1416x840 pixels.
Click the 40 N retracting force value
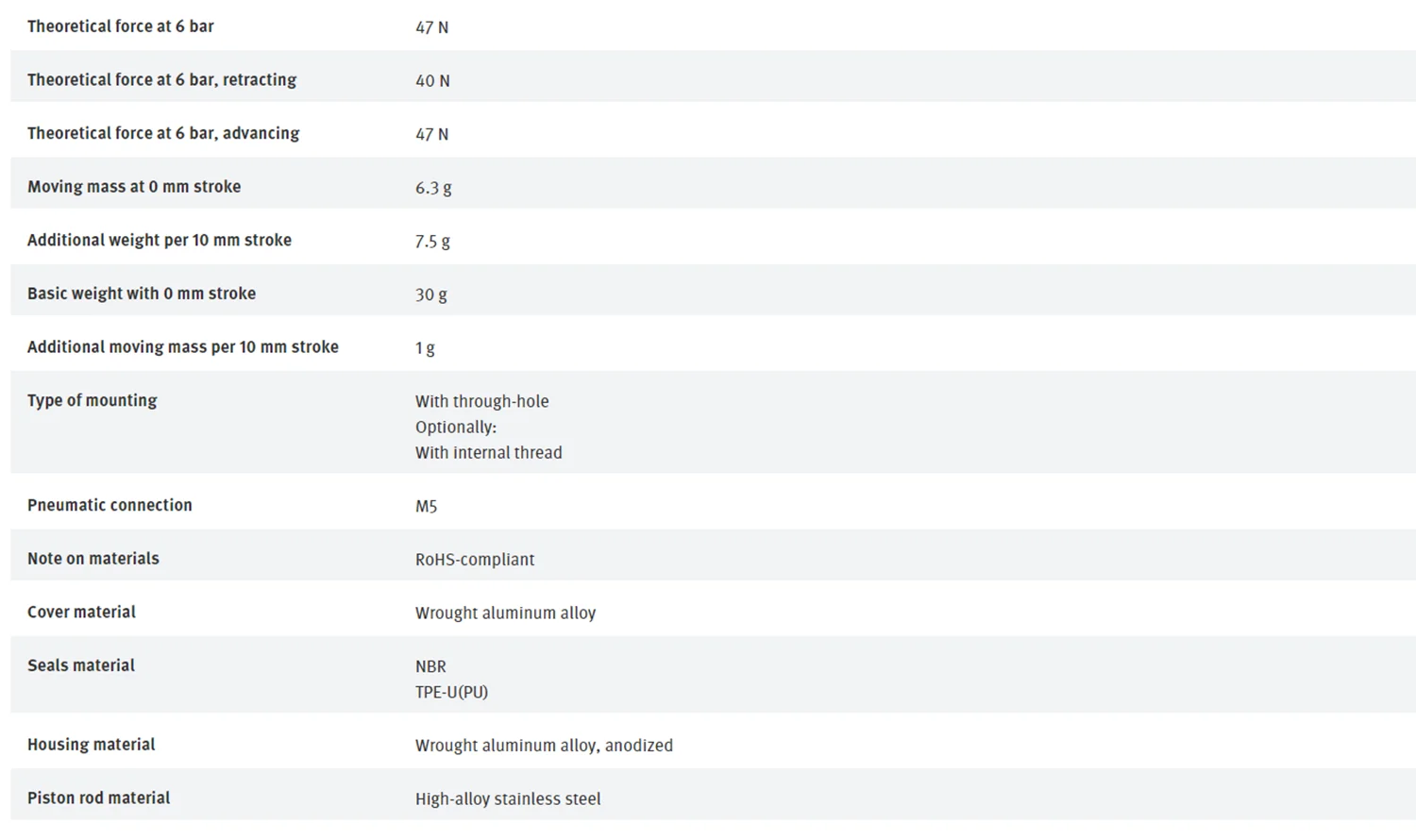point(432,81)
